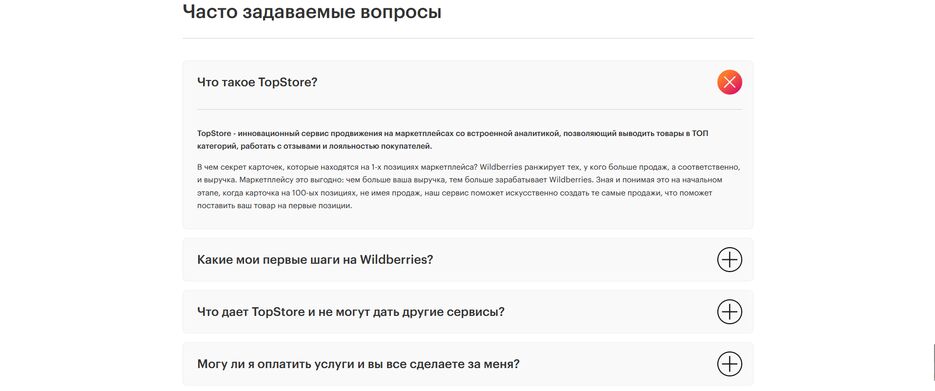This screenshot has height=391, width=935.
Task: Click the bold phrase "со встроенной аналитикой"
Action: [x=510, y=134]
